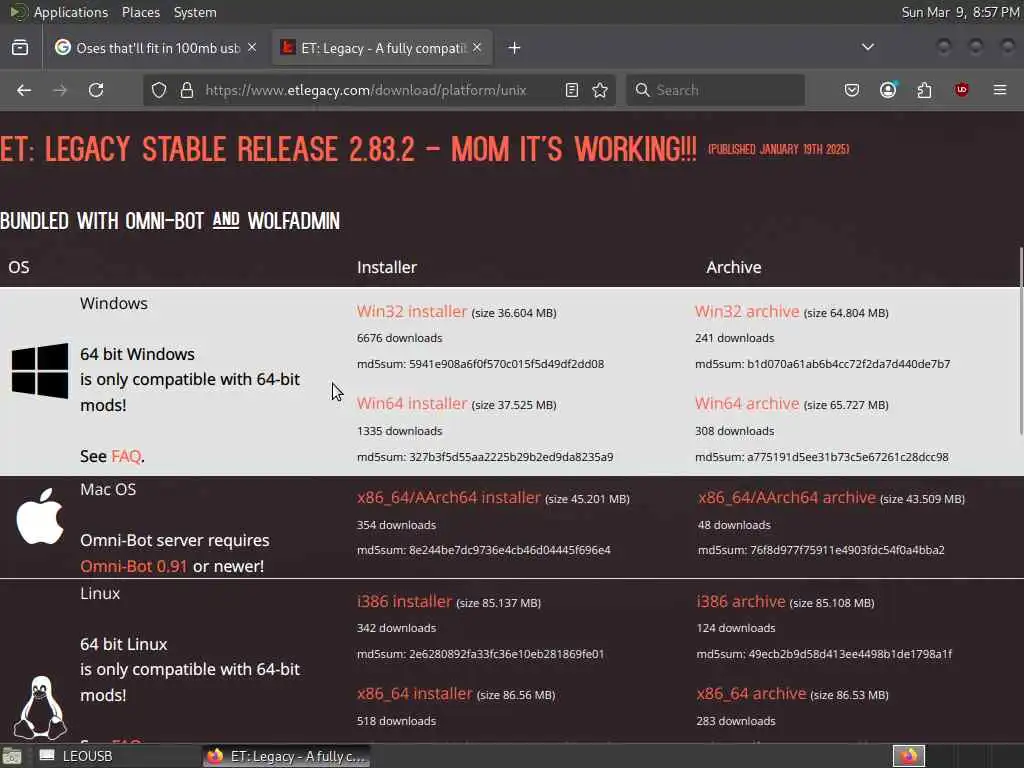Click 'Bundled with Omni-Bot and WolfAdmin' heading
The height and width of the screenshot is (768, 1024).
point(170,221)
